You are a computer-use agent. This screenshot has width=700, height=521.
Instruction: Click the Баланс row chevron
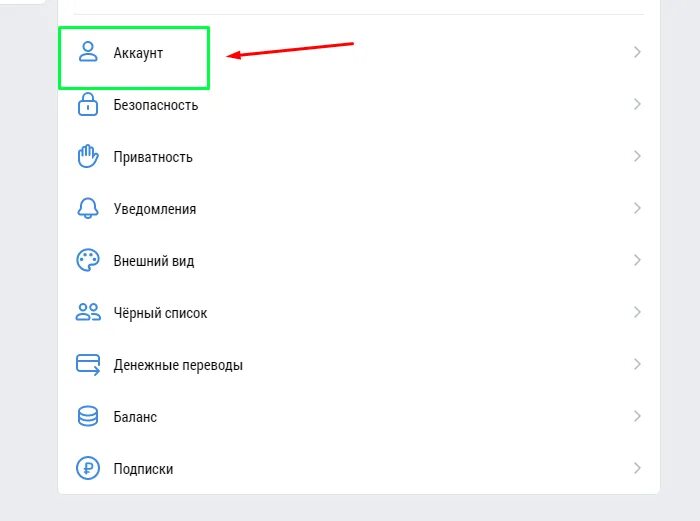point(637,416)
